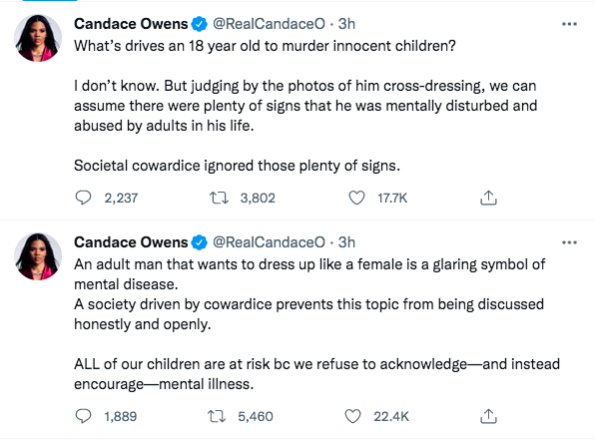This screenshot has width=595, height=442.
Task: Open the 3h timestamp on the first tweet
Action: point(346,24)
